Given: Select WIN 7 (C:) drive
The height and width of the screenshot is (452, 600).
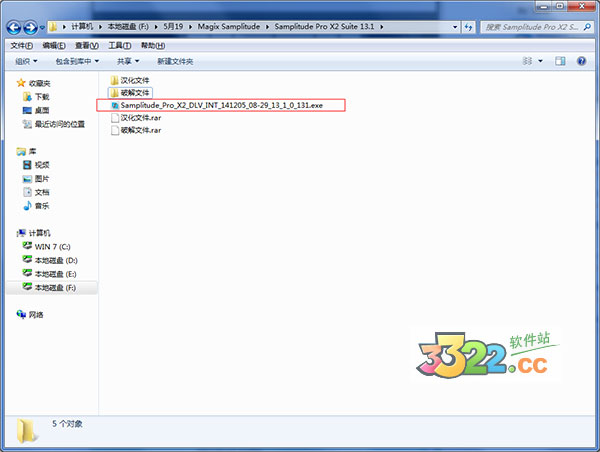Looking at the screenshot, I should point(52,247).
